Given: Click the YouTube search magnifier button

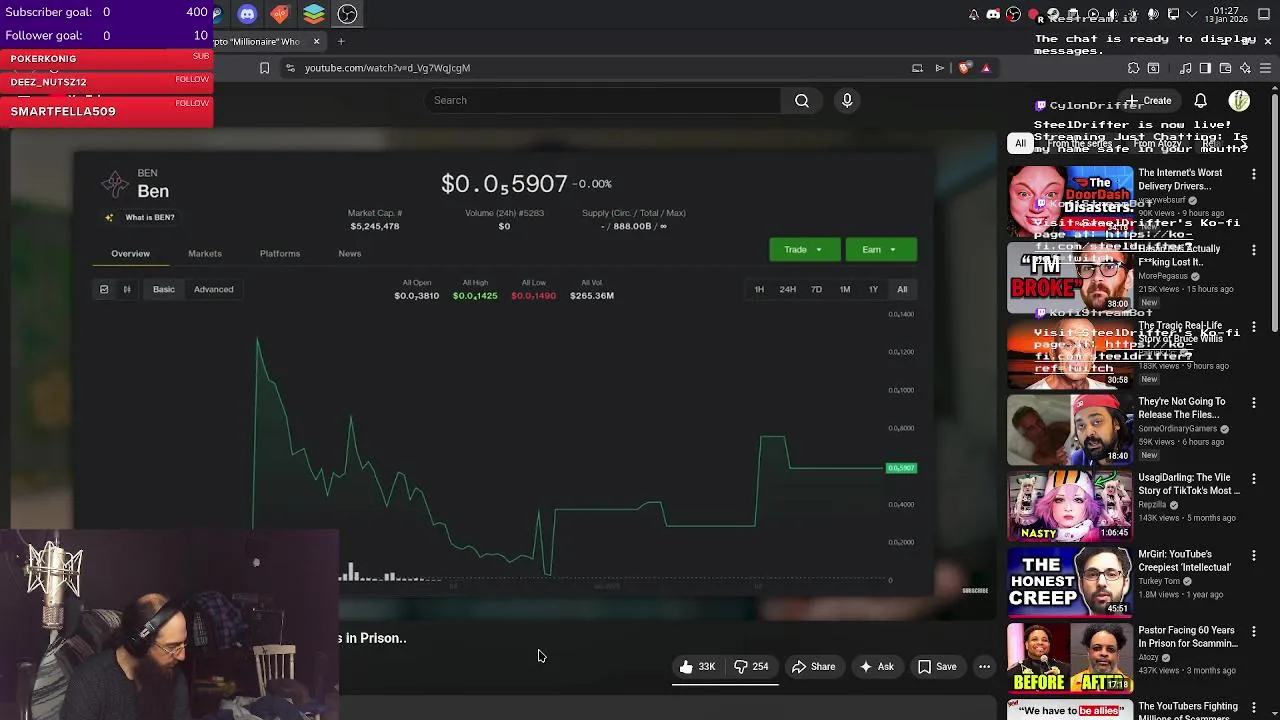Looking at the screenshot, I should click(x=802, y=100).
